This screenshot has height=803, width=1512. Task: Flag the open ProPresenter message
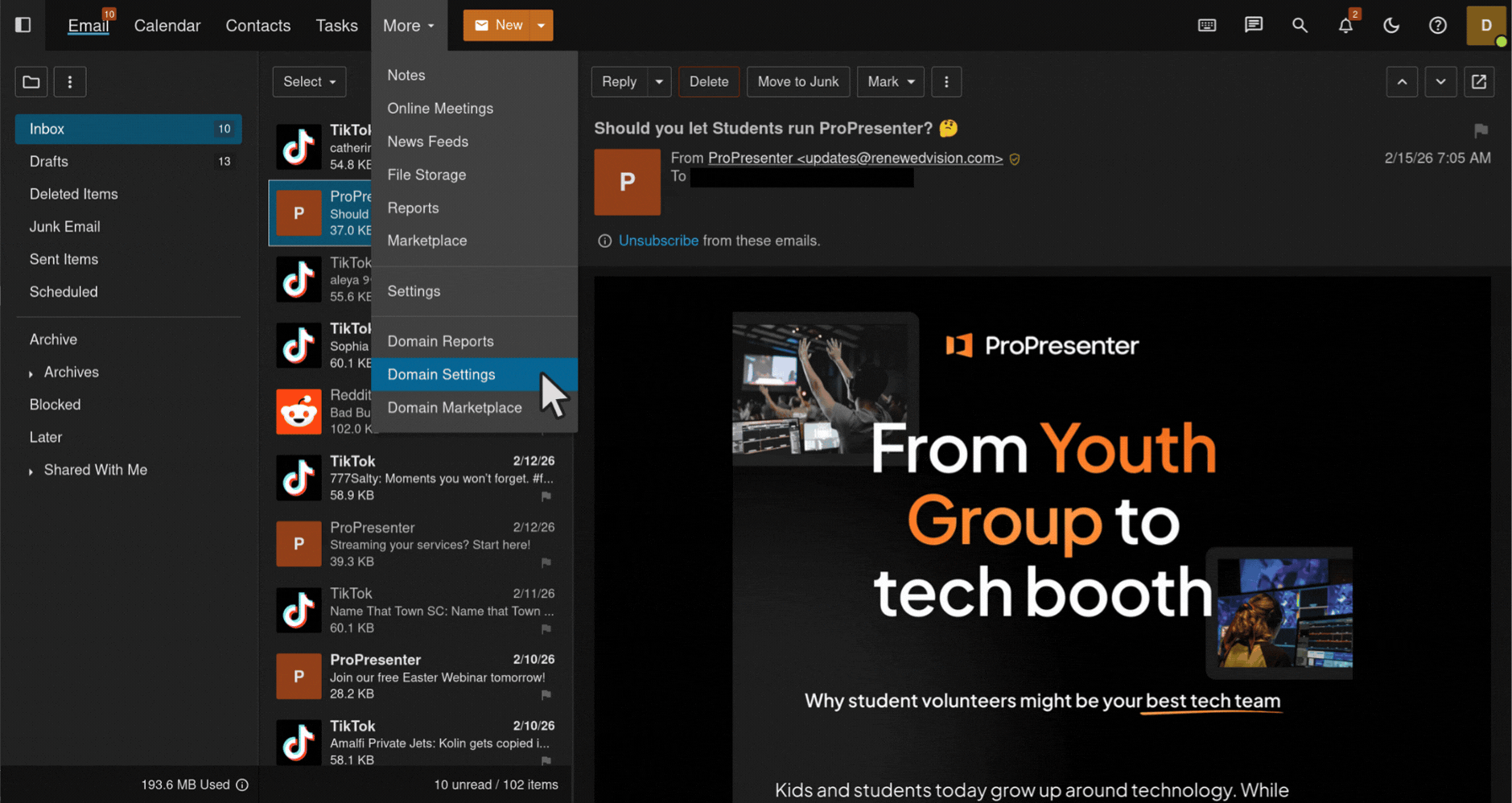pyautogui.click(x=1480, y=130)
